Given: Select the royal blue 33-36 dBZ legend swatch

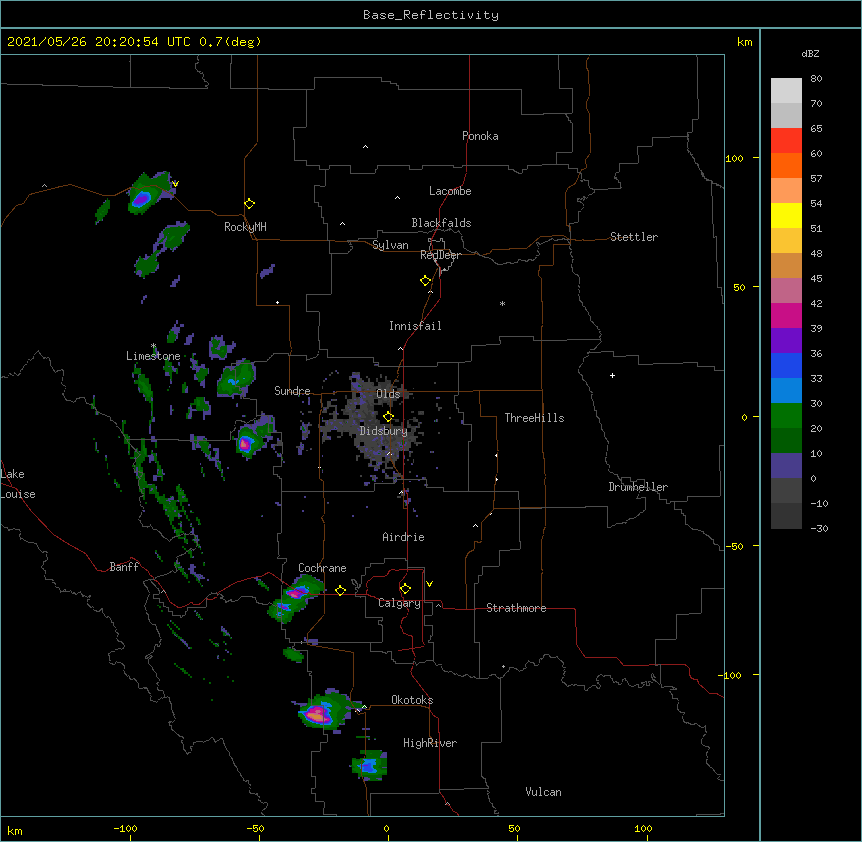Looking at the screenshot, I should [x=786, y=365].
